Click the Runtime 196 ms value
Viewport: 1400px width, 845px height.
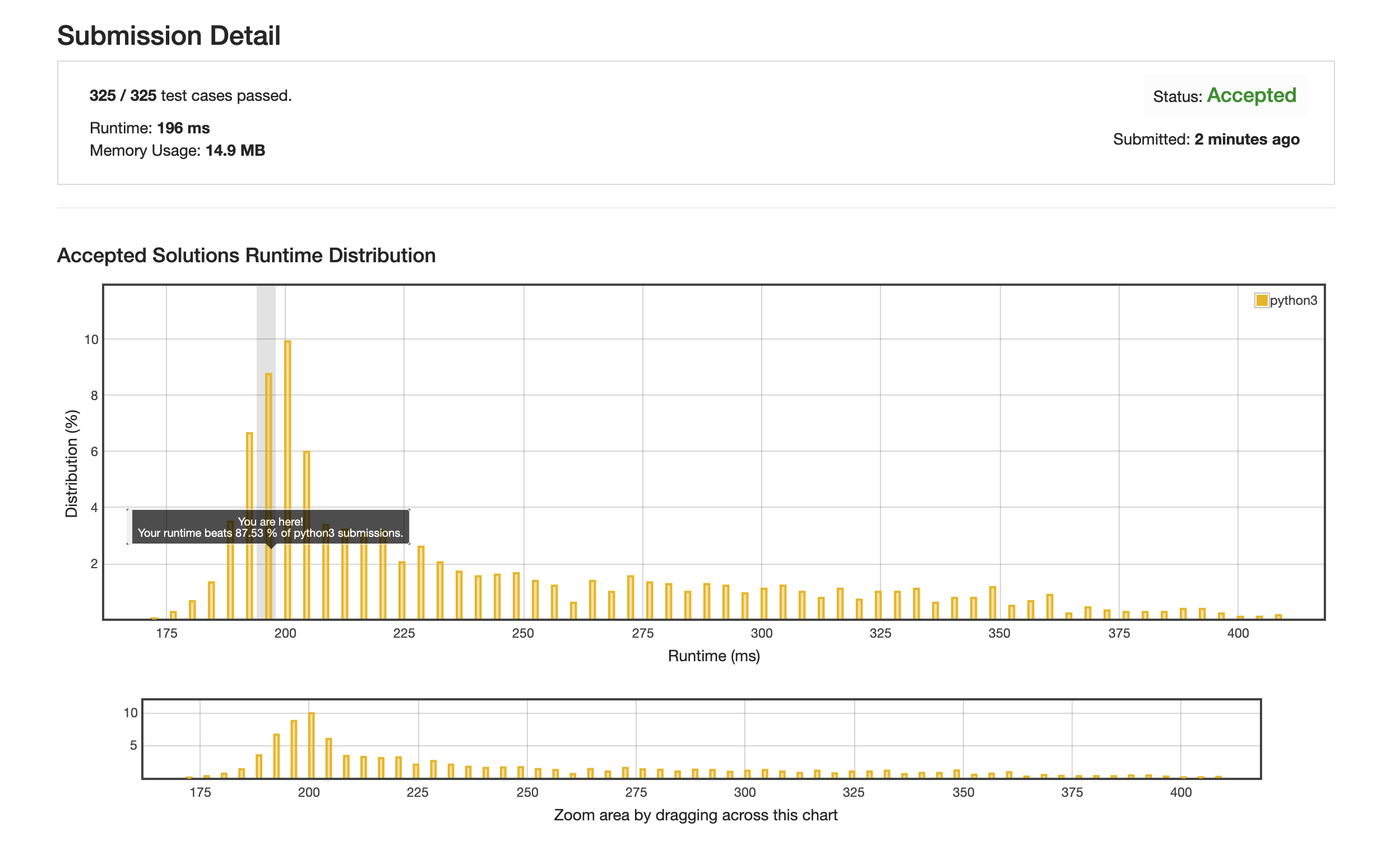click(183, 128)
